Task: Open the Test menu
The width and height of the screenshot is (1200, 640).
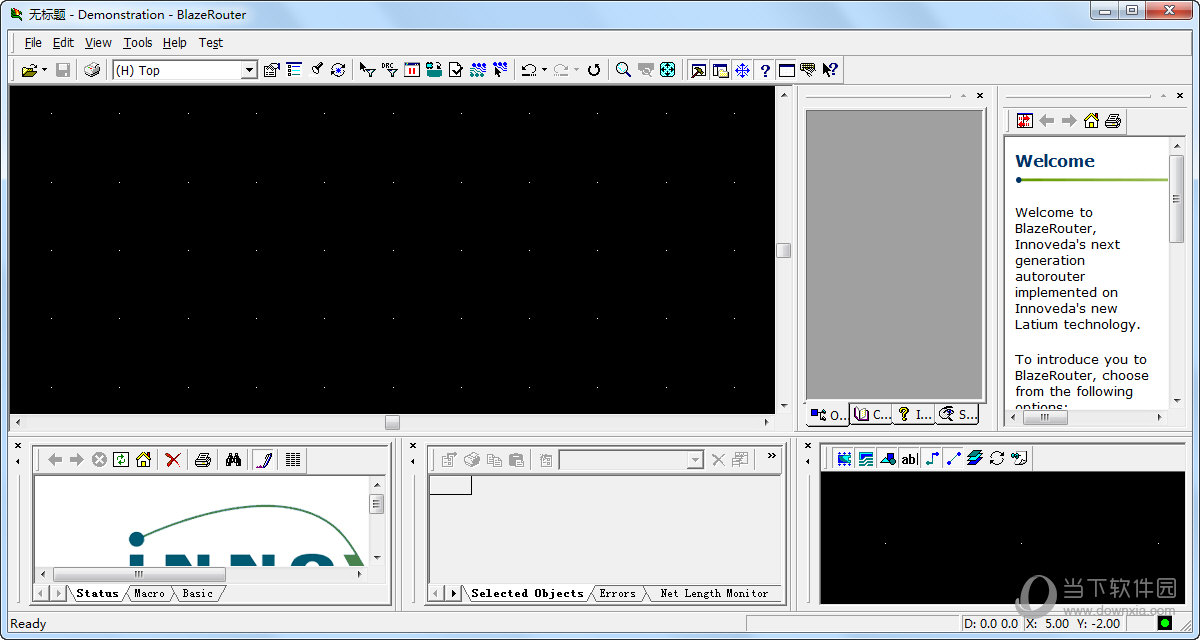Action: tap(211, 43)
